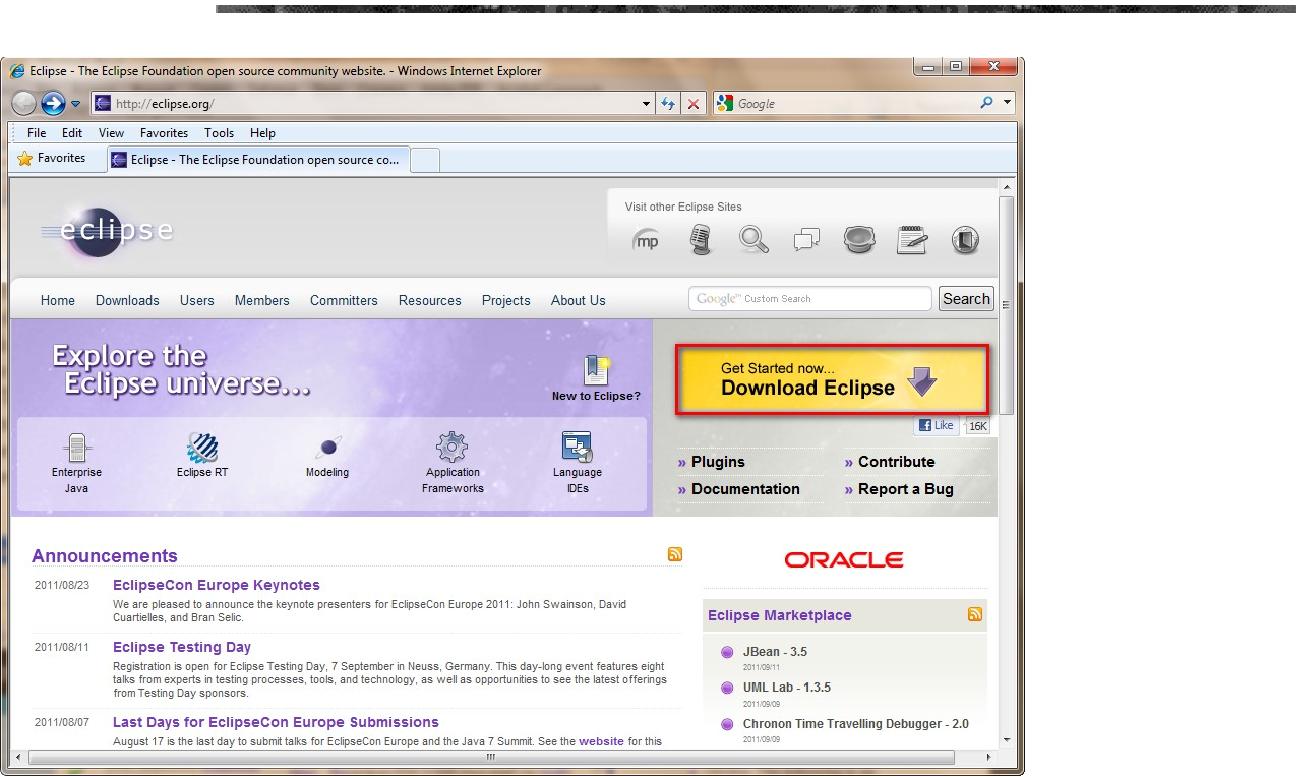Open the Edit menu
The width and height of the screenshot is (1296, 777).
(x=72, y=133)
